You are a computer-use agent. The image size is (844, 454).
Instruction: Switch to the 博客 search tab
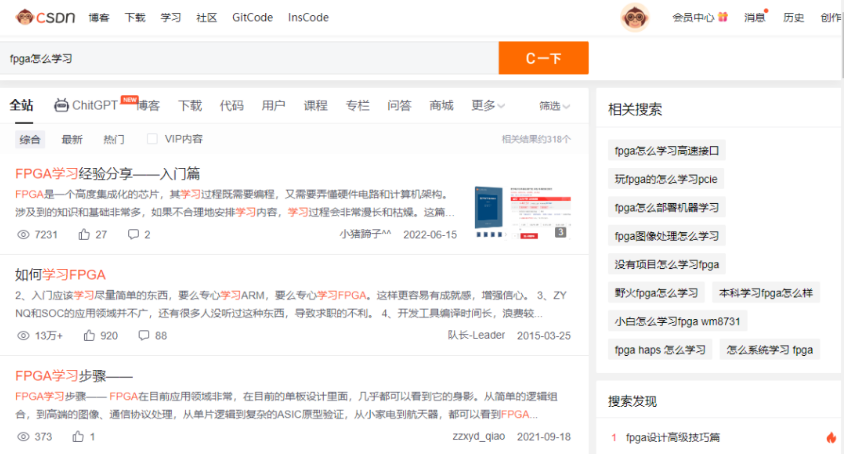click(x=149, y=106)
